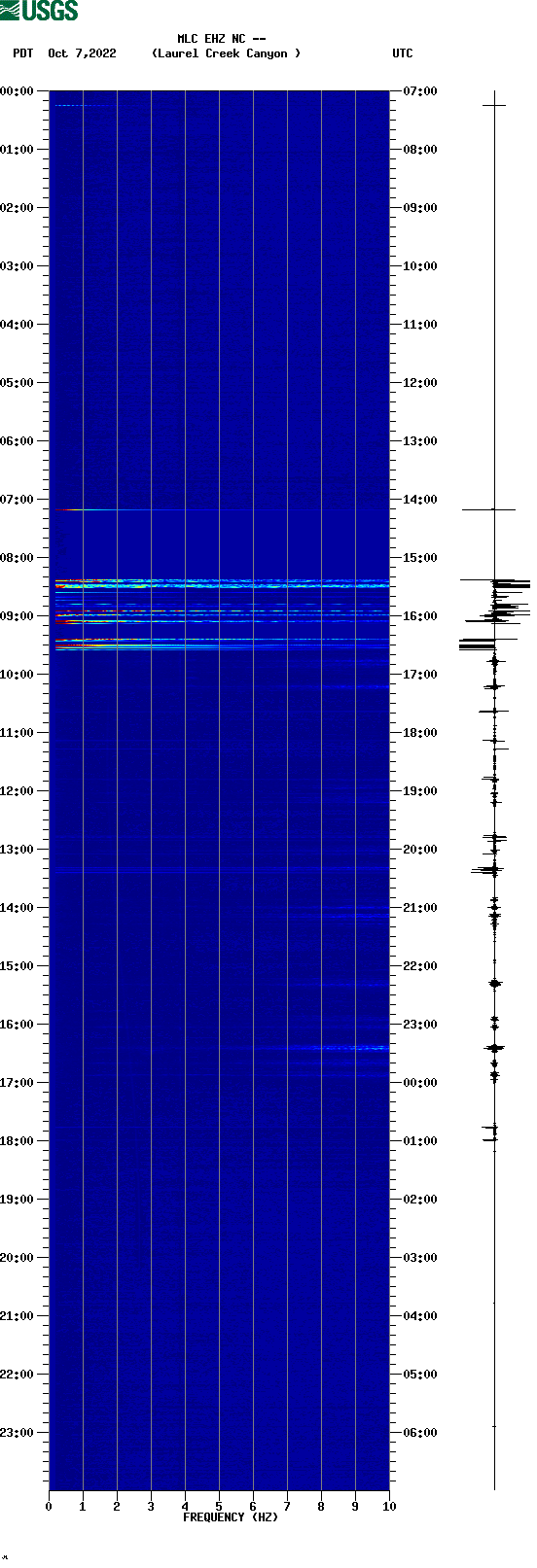
Task: Click the 16:00 UTC time label
Action: pyautogui.click(x=420, y=616)
